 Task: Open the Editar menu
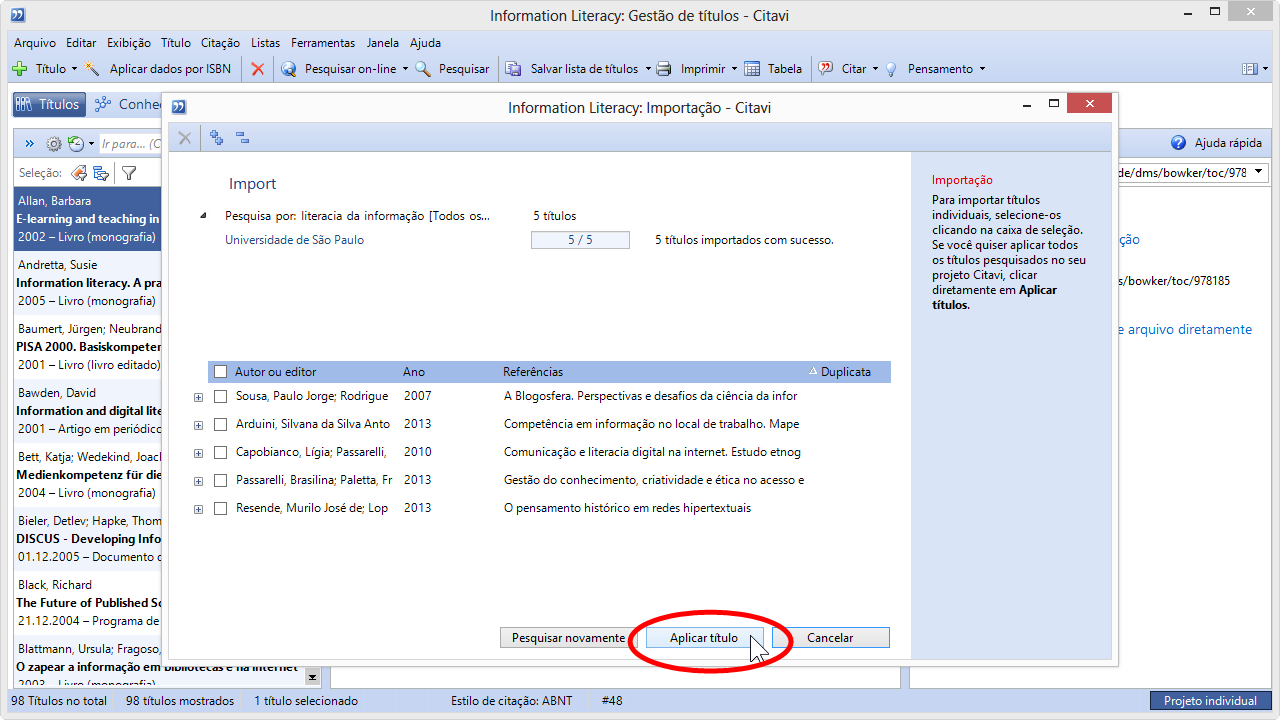pos(81,43)
